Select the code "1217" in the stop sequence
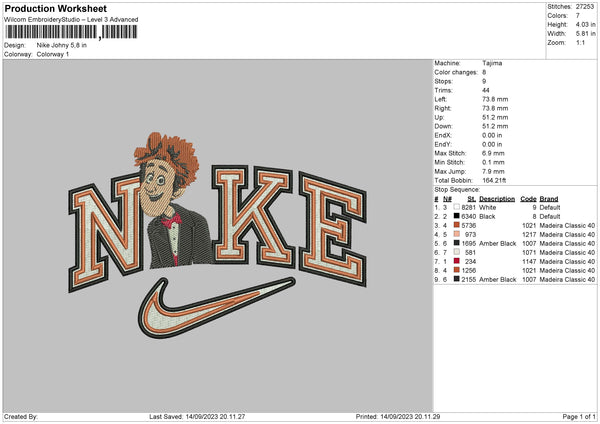Viewport: 600px width, 424px height. click(x=529, y=234)
